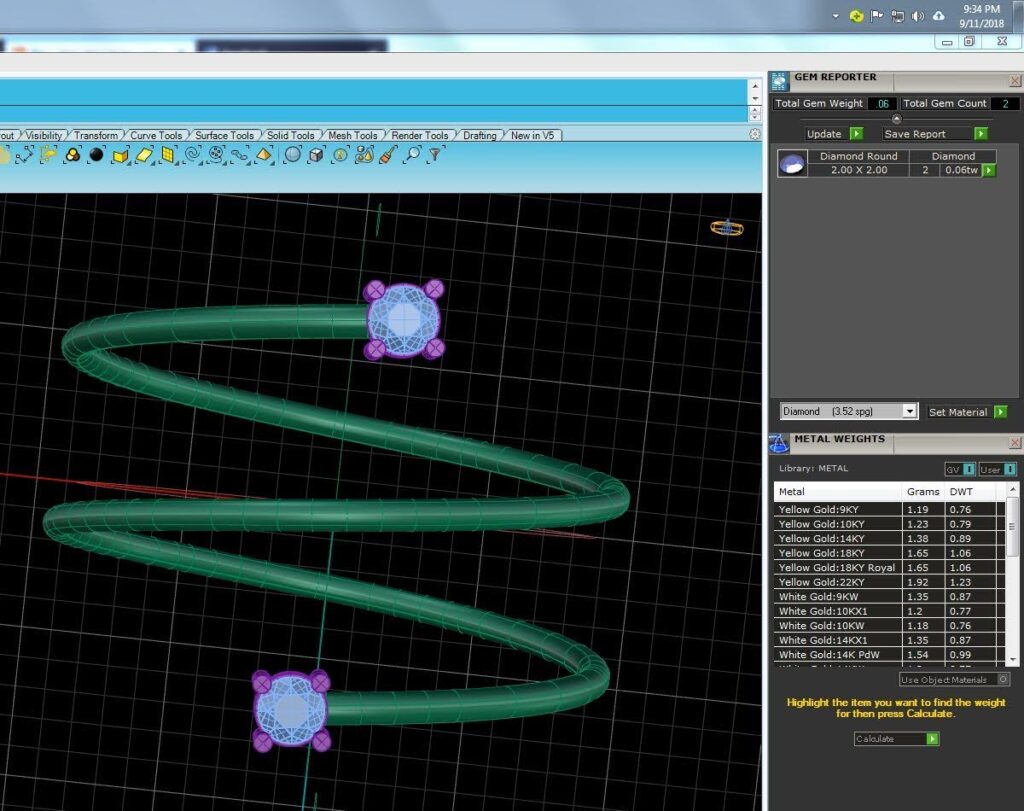Click the Calculate button
Image resolution: width=1024 pixels, height=811 pixels.
897,739
